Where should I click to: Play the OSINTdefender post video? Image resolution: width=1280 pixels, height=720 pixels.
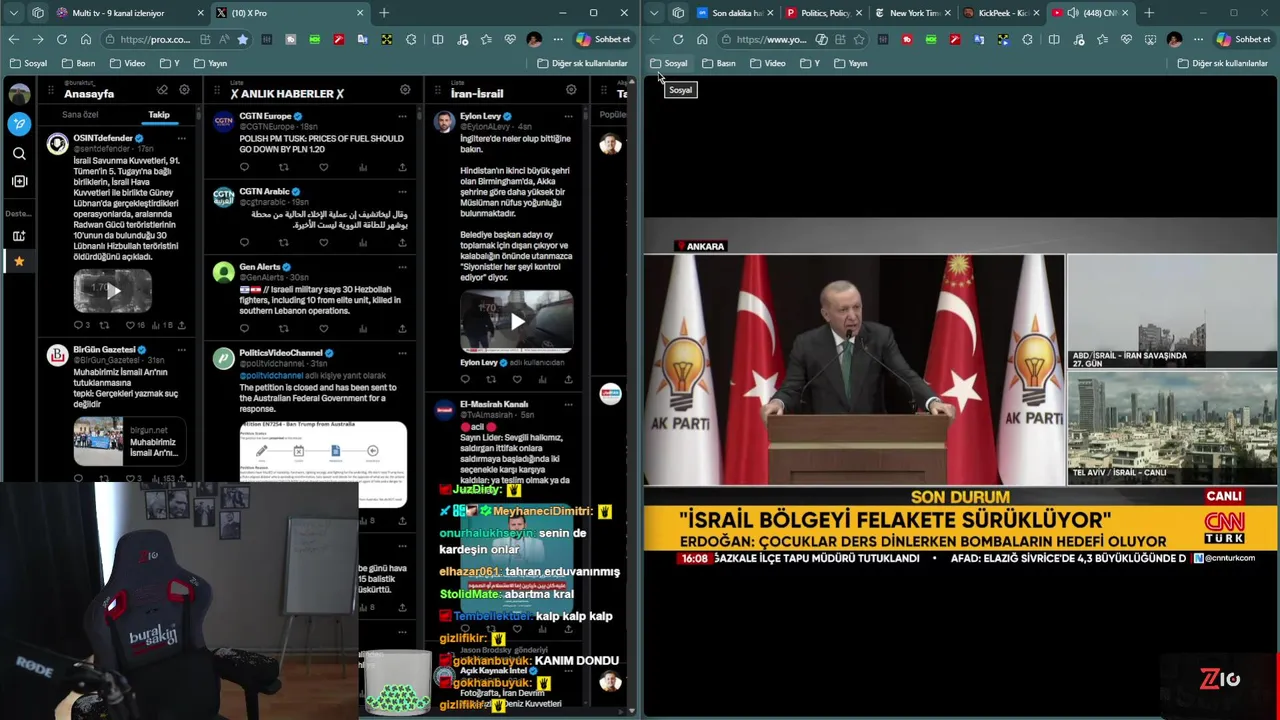coord(112,291)
